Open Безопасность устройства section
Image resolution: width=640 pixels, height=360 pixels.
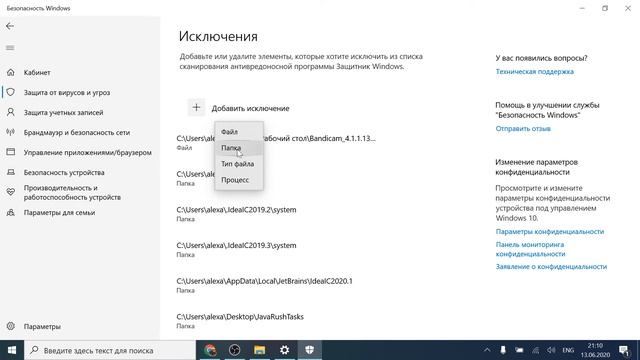[64, 172]
